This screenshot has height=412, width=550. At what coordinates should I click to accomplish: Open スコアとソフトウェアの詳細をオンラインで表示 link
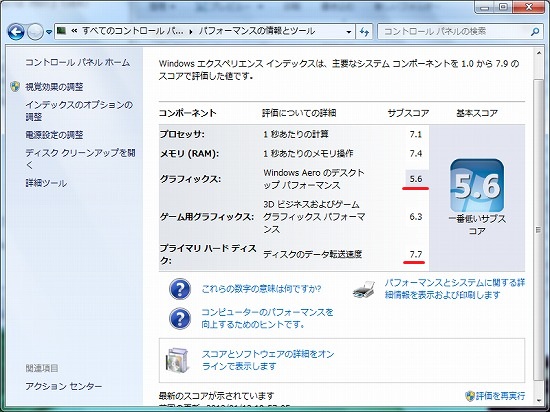pyautogui.click(x=268, y=360)
